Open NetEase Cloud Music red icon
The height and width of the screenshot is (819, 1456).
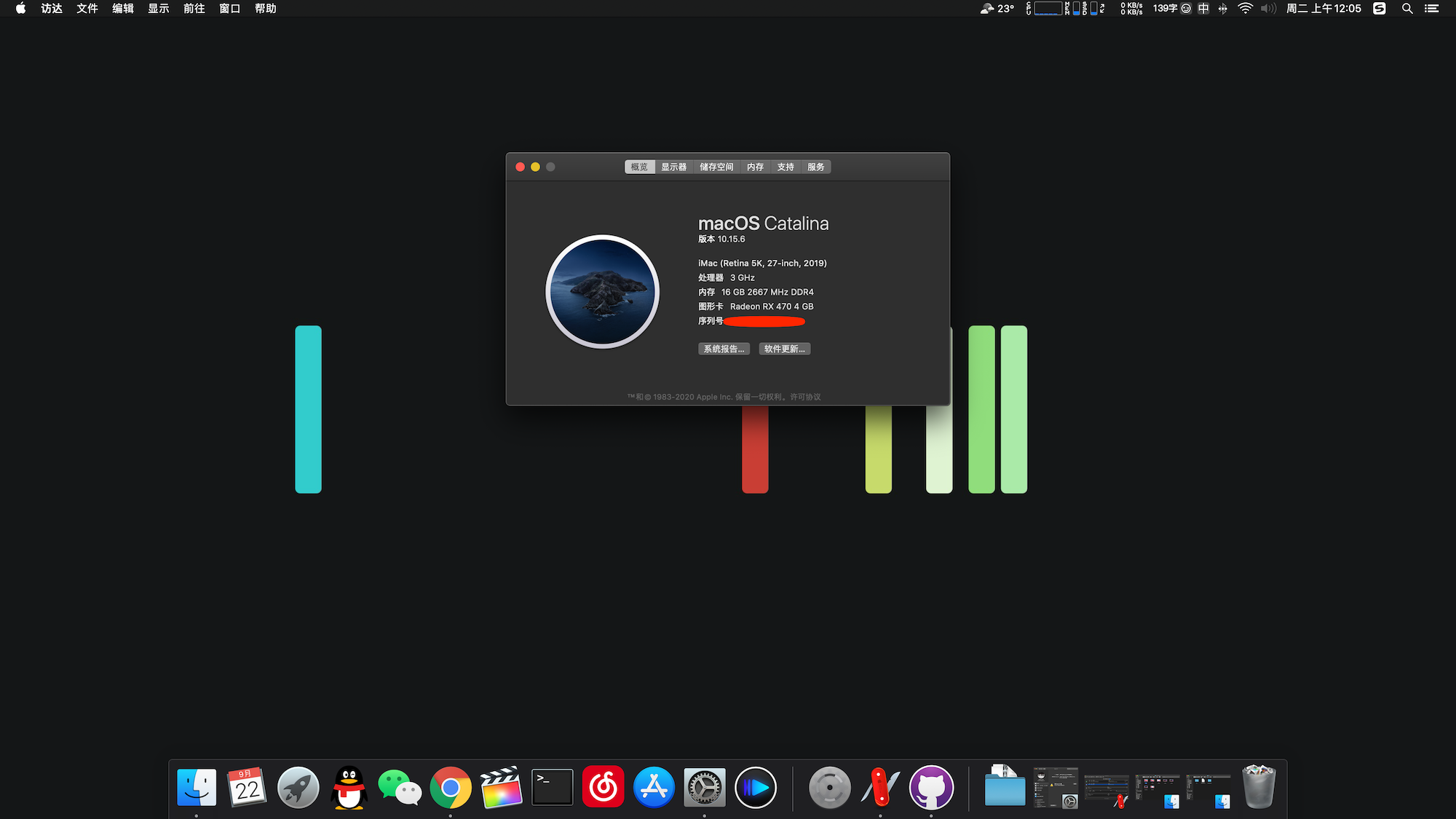[x=603, y=788]
